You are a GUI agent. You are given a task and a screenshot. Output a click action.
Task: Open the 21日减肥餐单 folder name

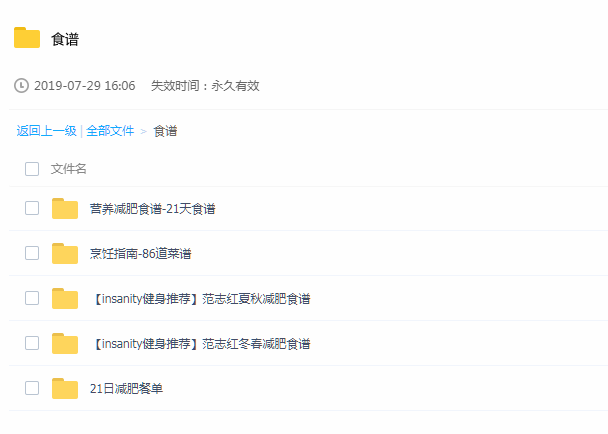[126, 389]
